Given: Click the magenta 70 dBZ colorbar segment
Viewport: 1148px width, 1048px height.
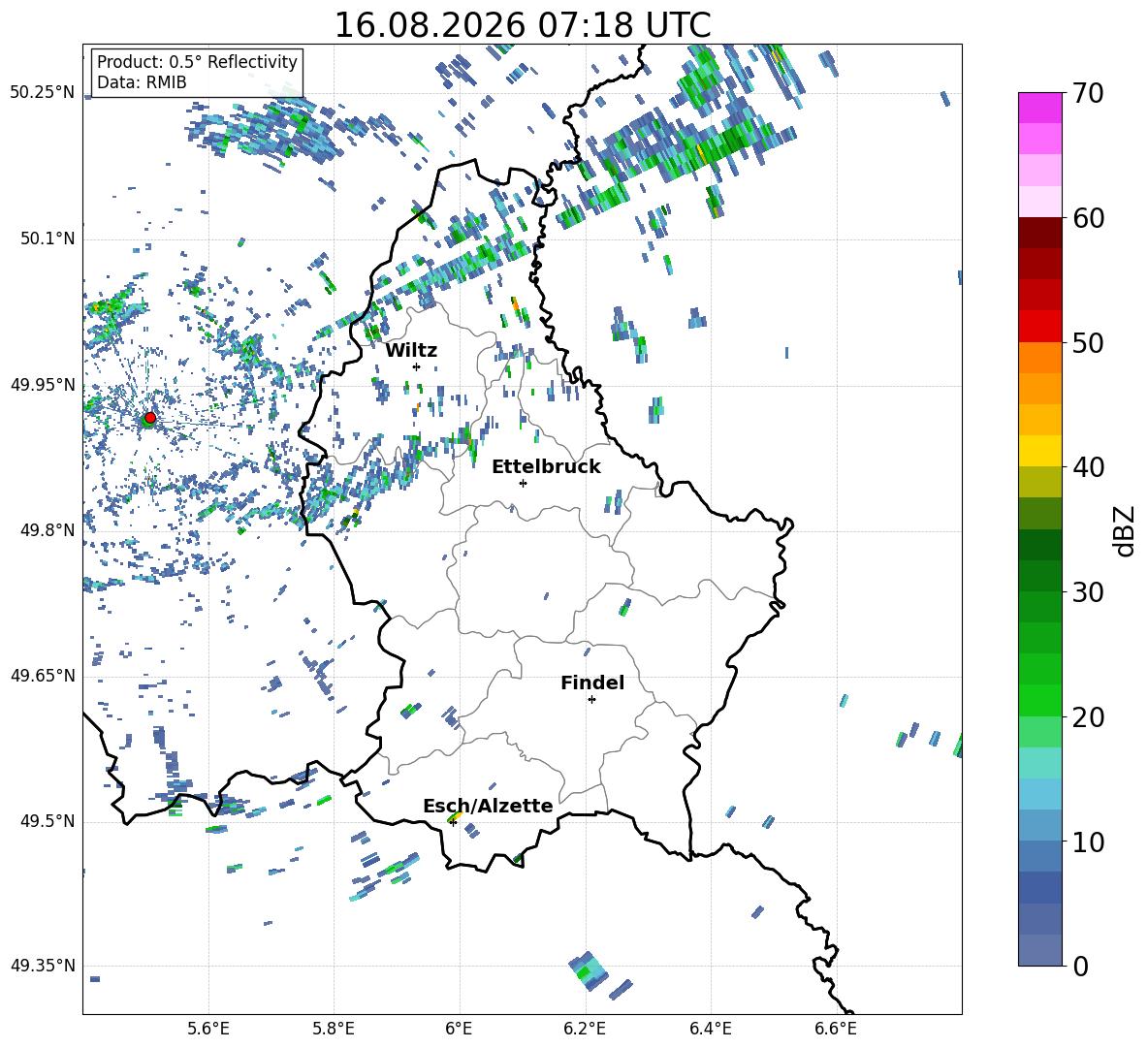Looking at the screenshot, I should [x=1039, y=108].
